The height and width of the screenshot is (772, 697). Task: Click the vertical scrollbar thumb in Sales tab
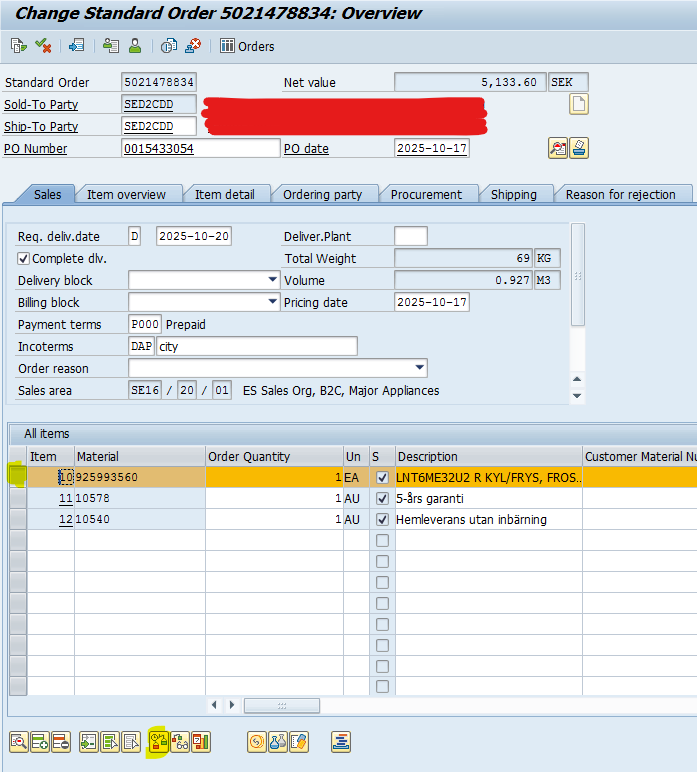(x=578, y=275)
